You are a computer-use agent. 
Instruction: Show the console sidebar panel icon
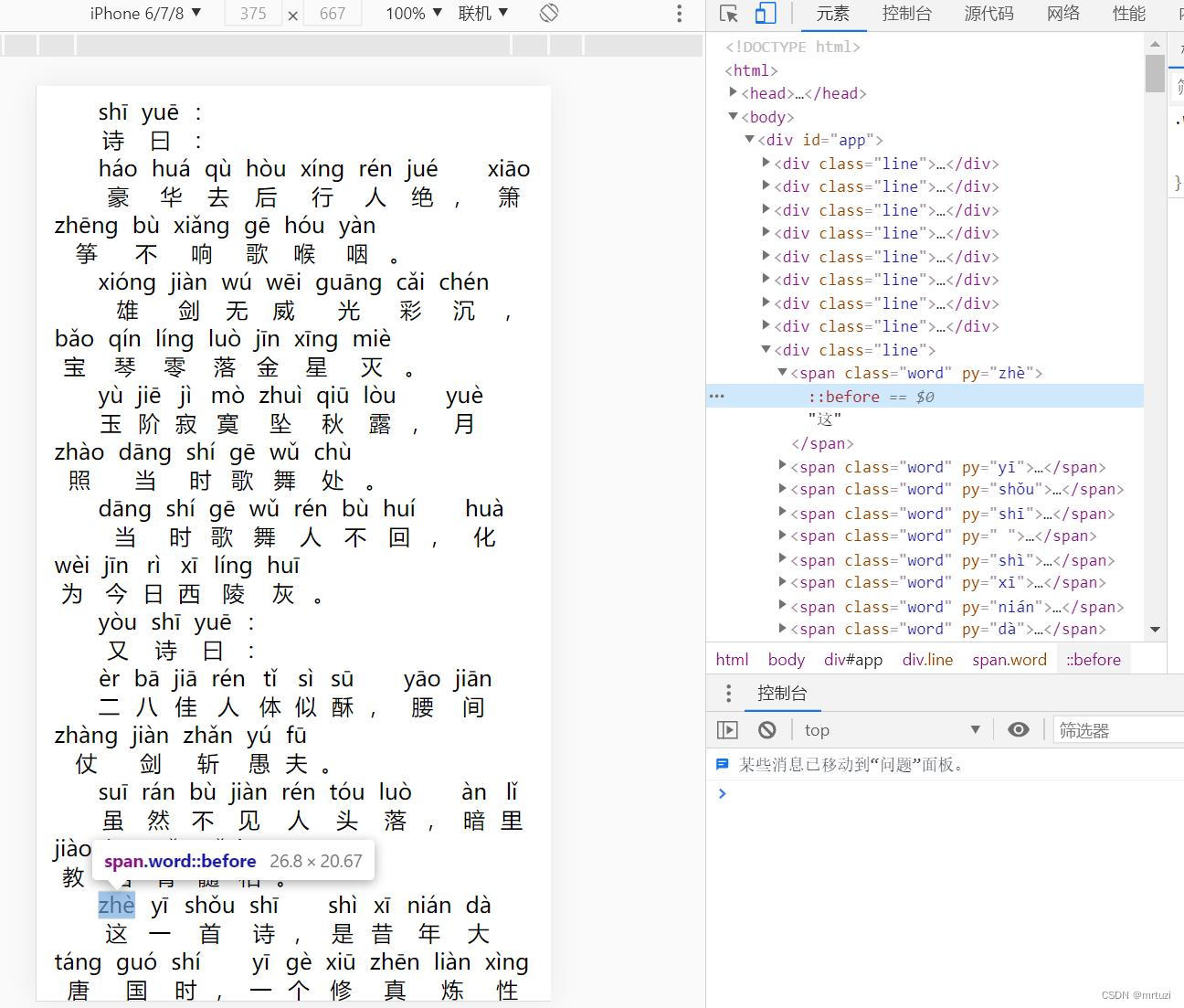pyautogui.click(x=727, y=729)
